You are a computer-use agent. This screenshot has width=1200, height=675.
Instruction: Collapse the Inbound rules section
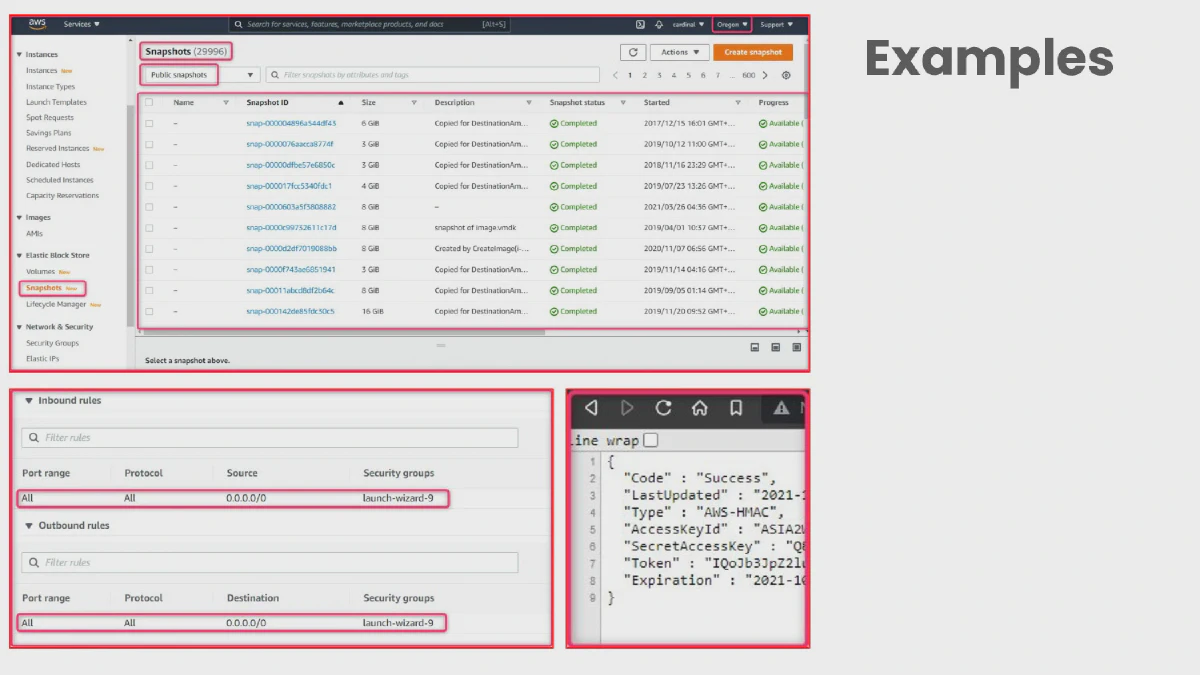[x=29, y=401]
